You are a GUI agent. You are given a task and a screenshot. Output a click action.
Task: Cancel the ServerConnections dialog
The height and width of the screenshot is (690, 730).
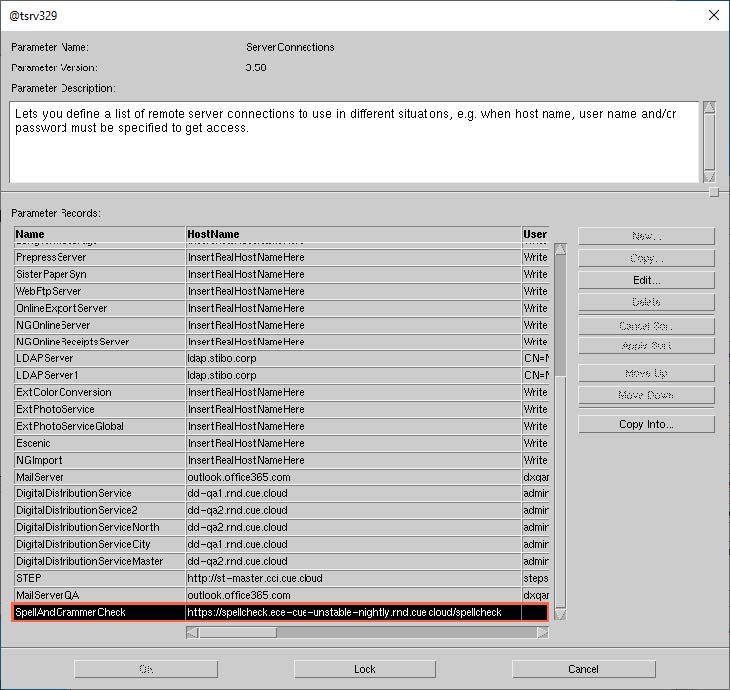[583, 669]
